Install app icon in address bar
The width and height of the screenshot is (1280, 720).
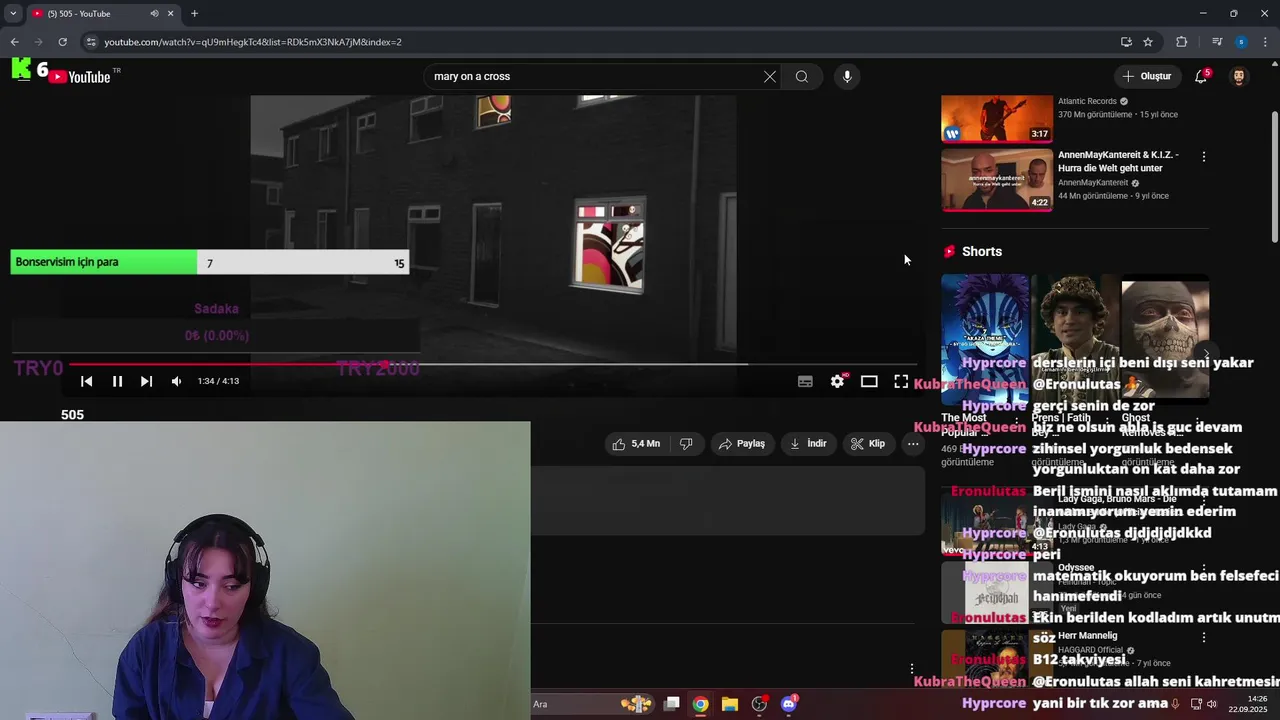click(1126, 42)
